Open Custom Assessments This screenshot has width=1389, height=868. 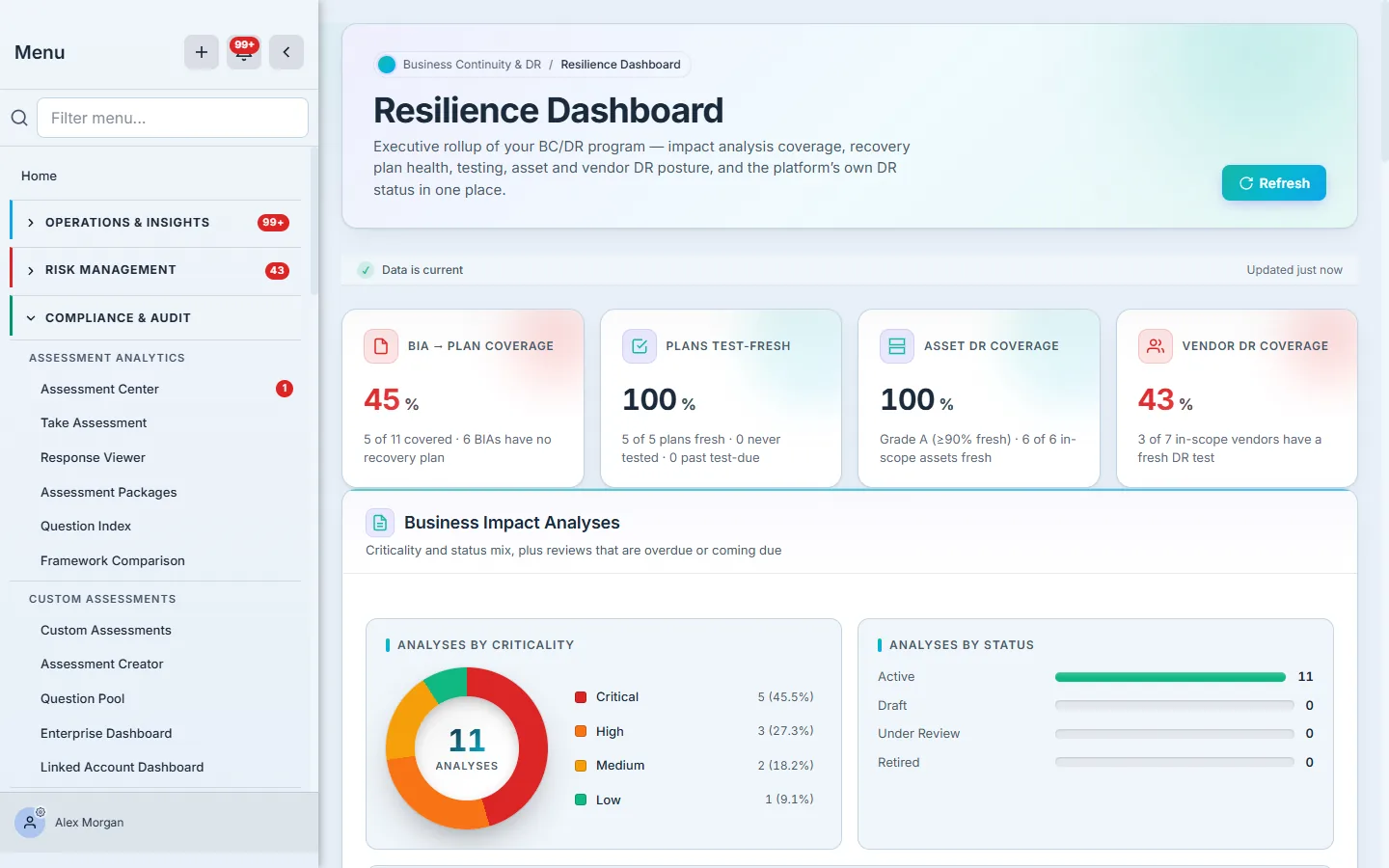[x=106, y=630]
